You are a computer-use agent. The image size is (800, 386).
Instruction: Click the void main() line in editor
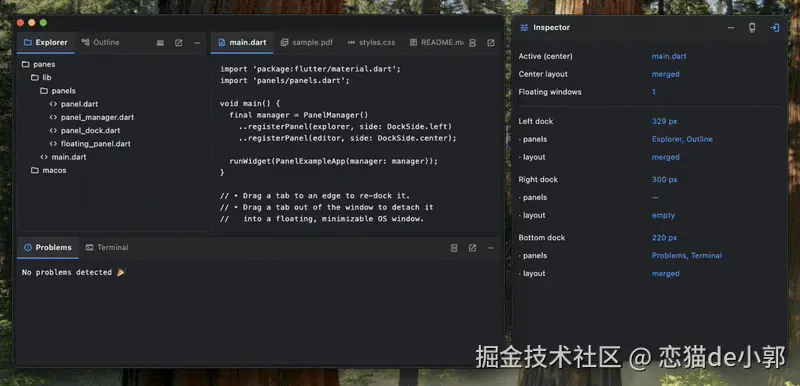click(x=250, y=104)
